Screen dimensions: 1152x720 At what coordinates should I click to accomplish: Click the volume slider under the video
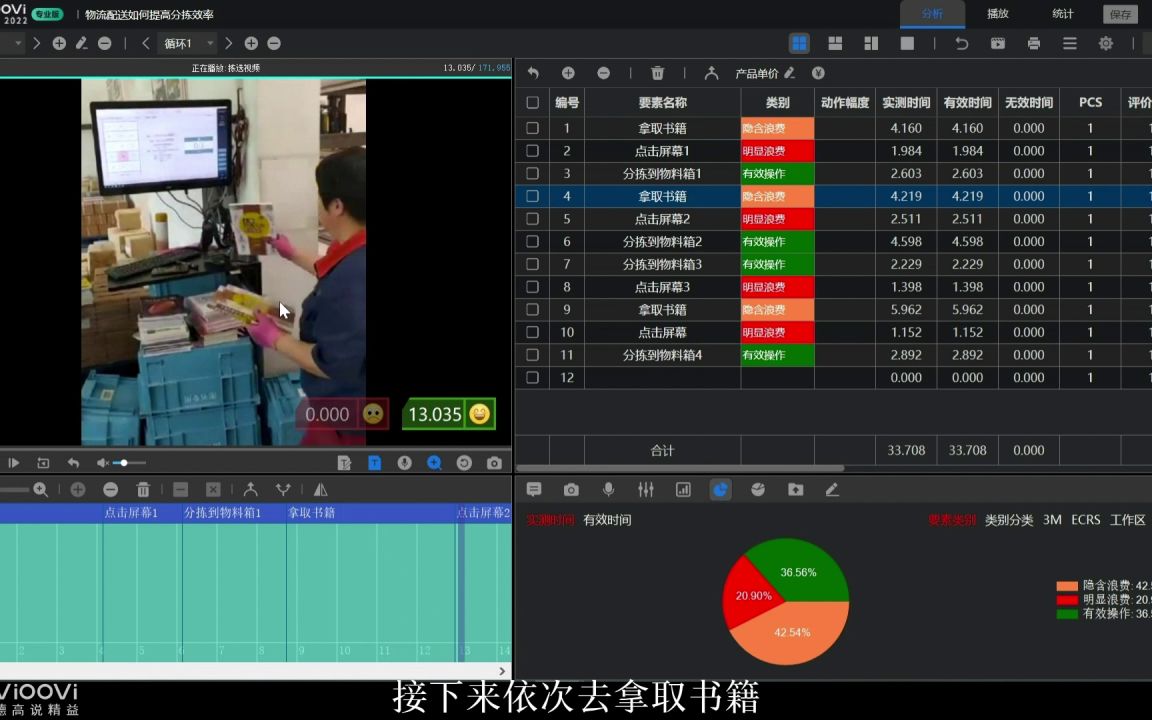[124, 462]
